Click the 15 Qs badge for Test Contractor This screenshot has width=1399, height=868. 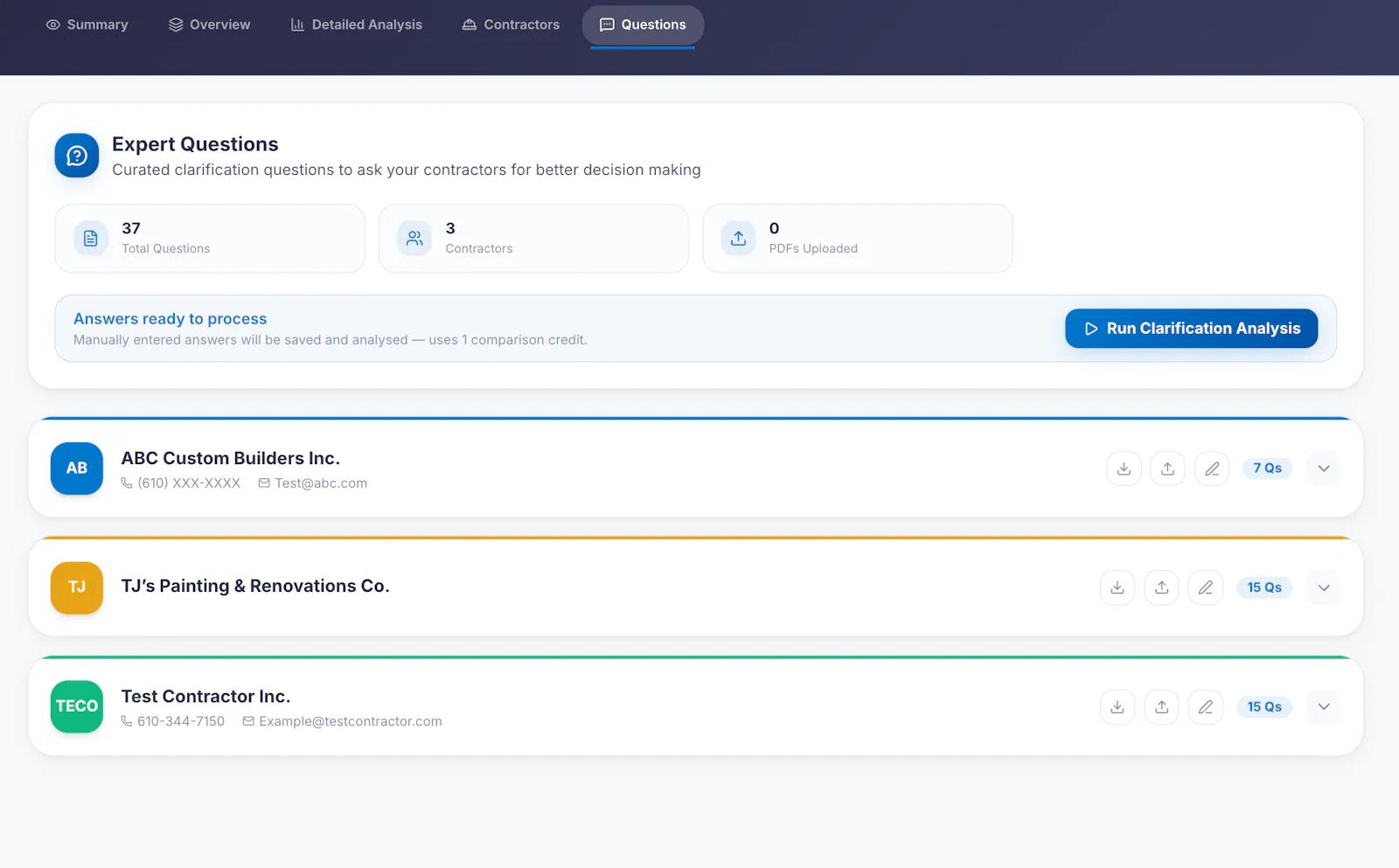pos(1264,707)
